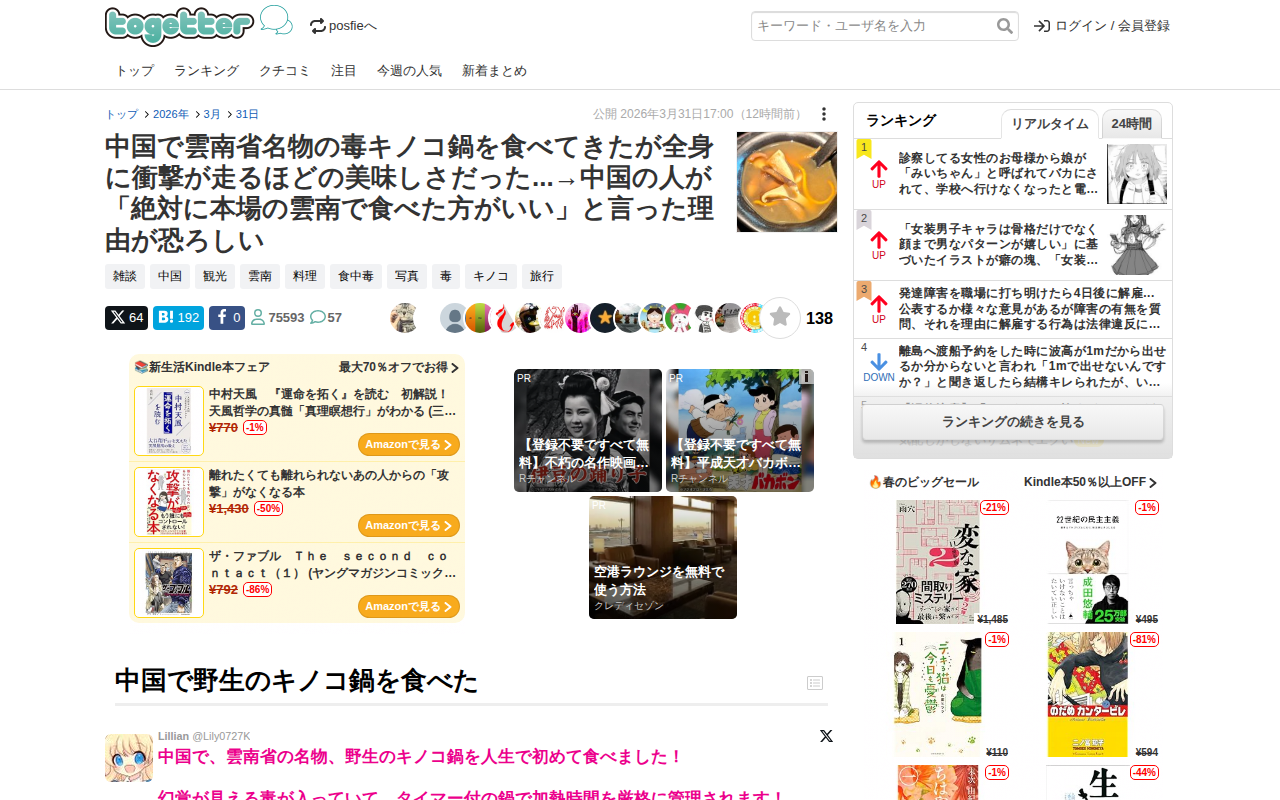Open Lillian @Lily0727K username link
The image size is (1280, 800).
point(204,736)
